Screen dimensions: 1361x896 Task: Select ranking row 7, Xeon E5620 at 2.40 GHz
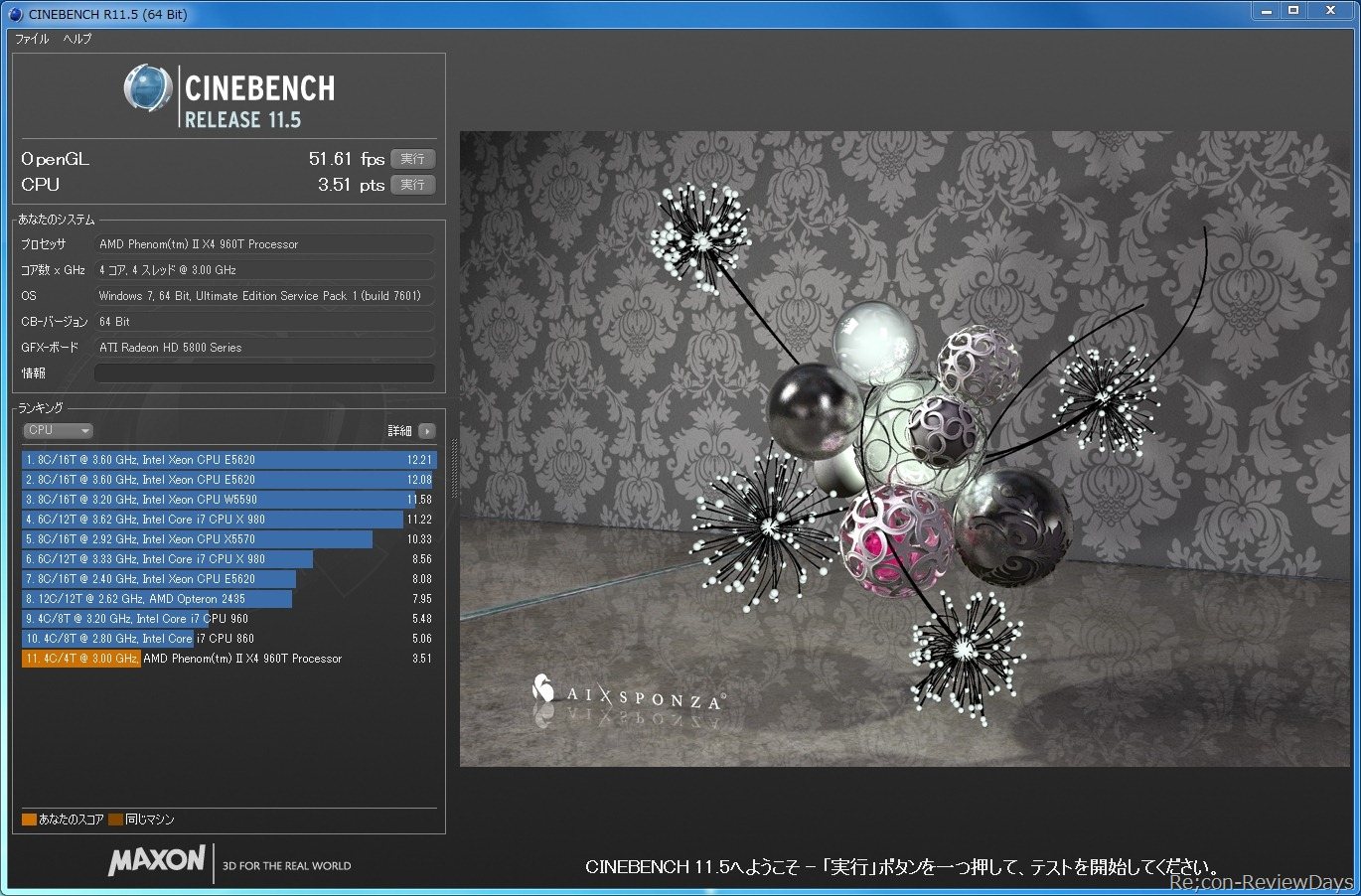pyautogui.click(x=227, y=579)
